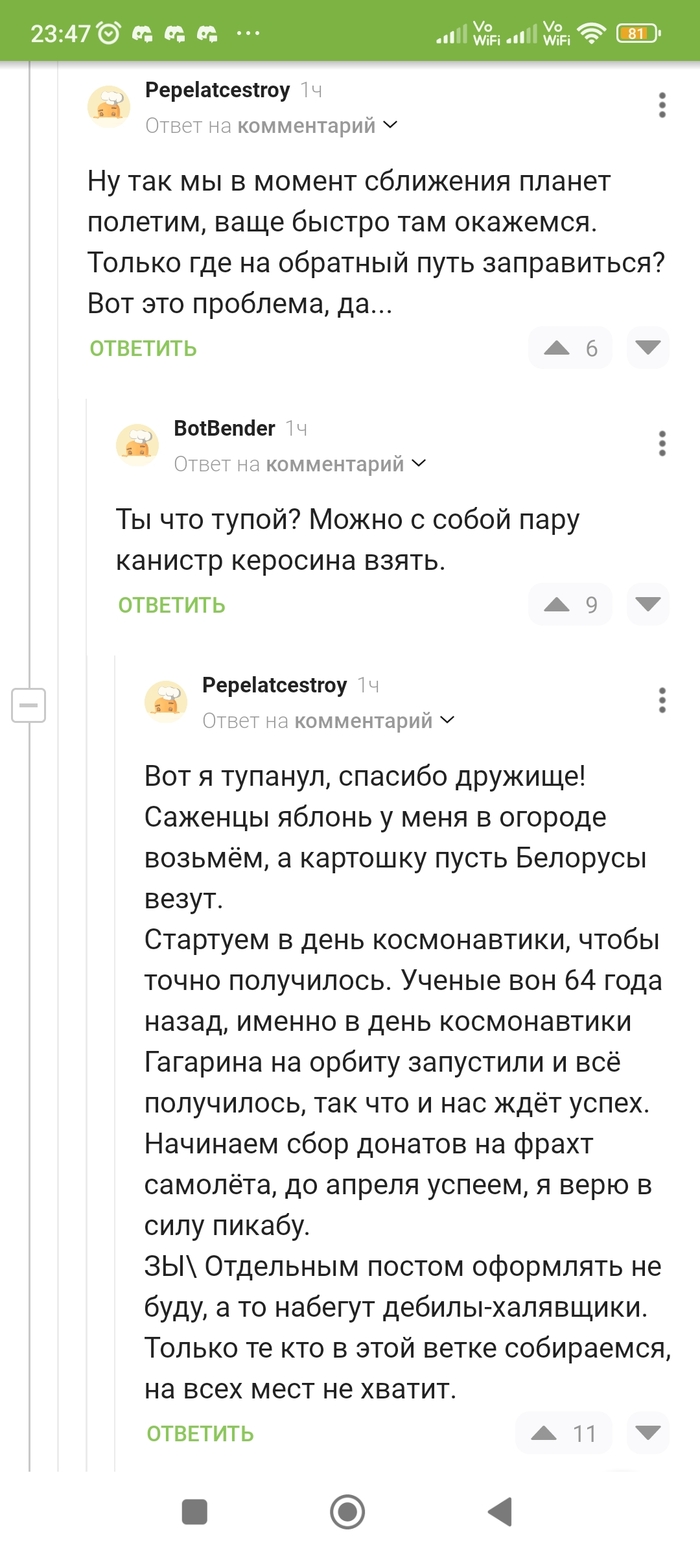Open three-dot menu on BotBender's comment
This screenshot has height=1556, width=700.
(662, 443)
